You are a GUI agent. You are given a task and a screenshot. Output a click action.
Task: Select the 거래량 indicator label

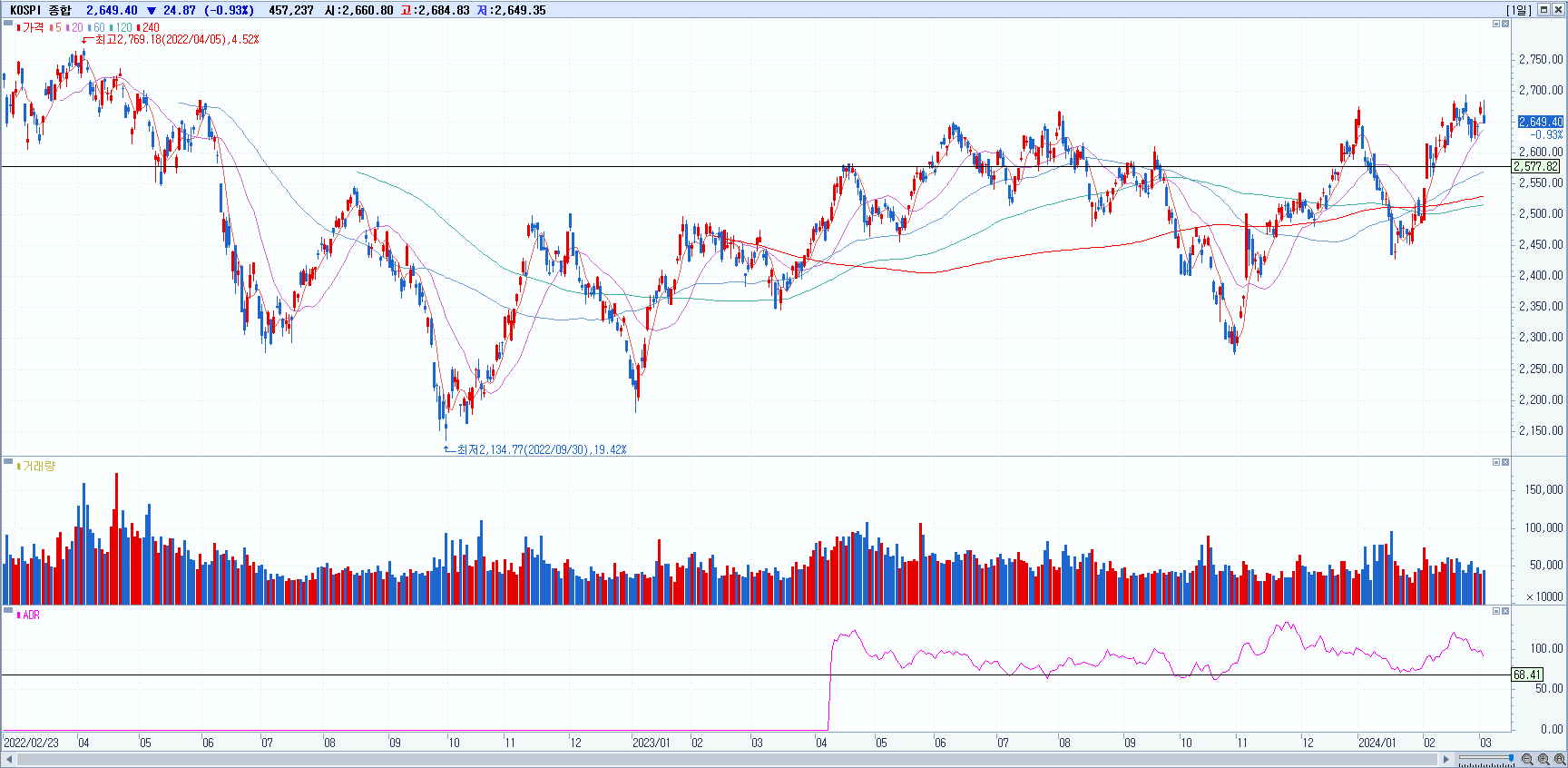[x=39, y=466]
